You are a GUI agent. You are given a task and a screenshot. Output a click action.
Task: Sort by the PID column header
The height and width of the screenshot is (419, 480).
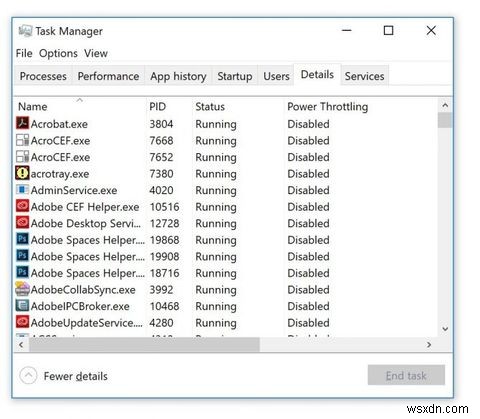157,107
